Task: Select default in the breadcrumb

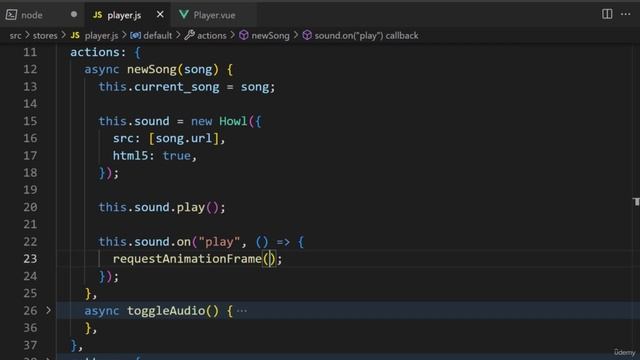Action: point(158,36)
